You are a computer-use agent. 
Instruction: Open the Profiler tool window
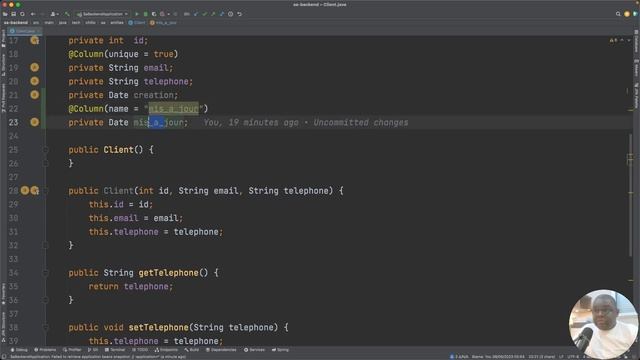(x=72, y=350)
